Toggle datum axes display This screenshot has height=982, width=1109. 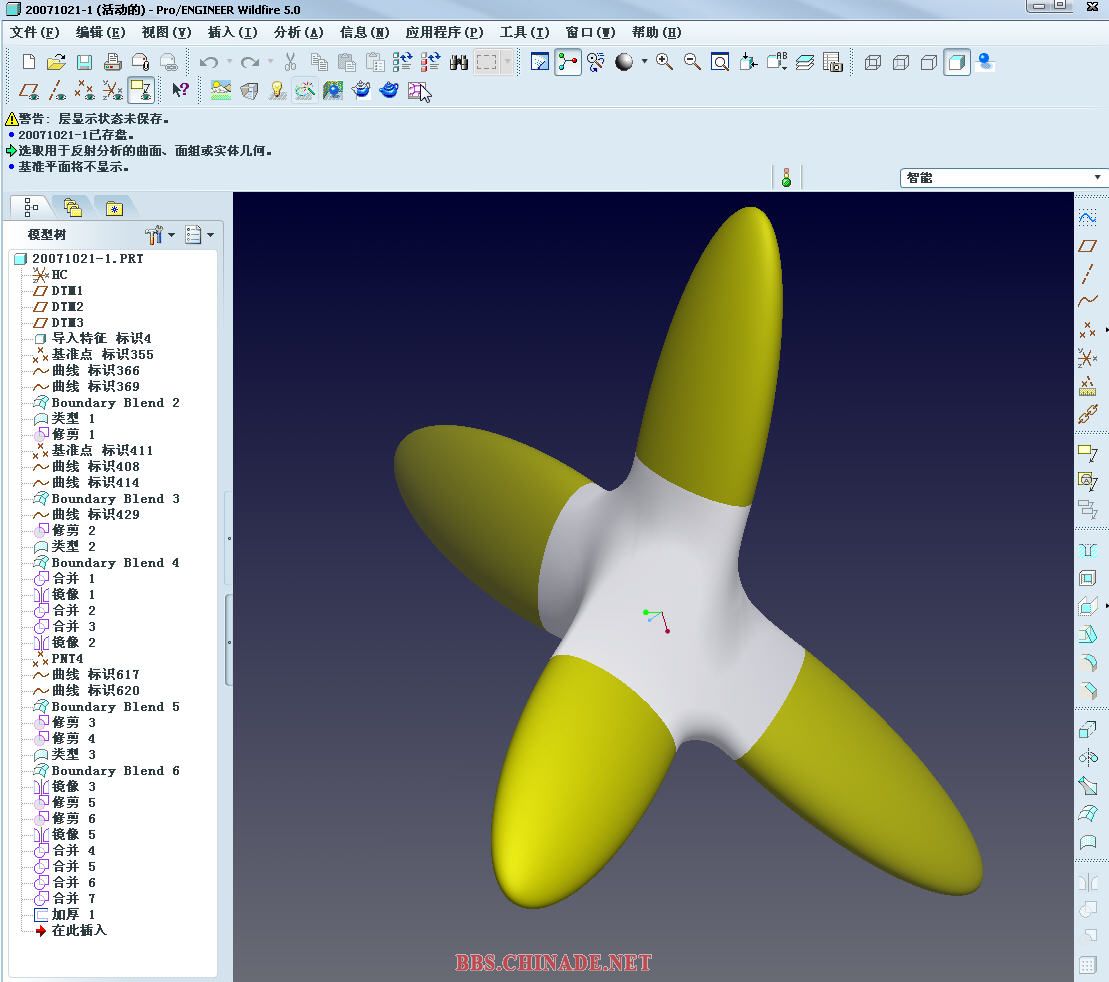point(58,91)
